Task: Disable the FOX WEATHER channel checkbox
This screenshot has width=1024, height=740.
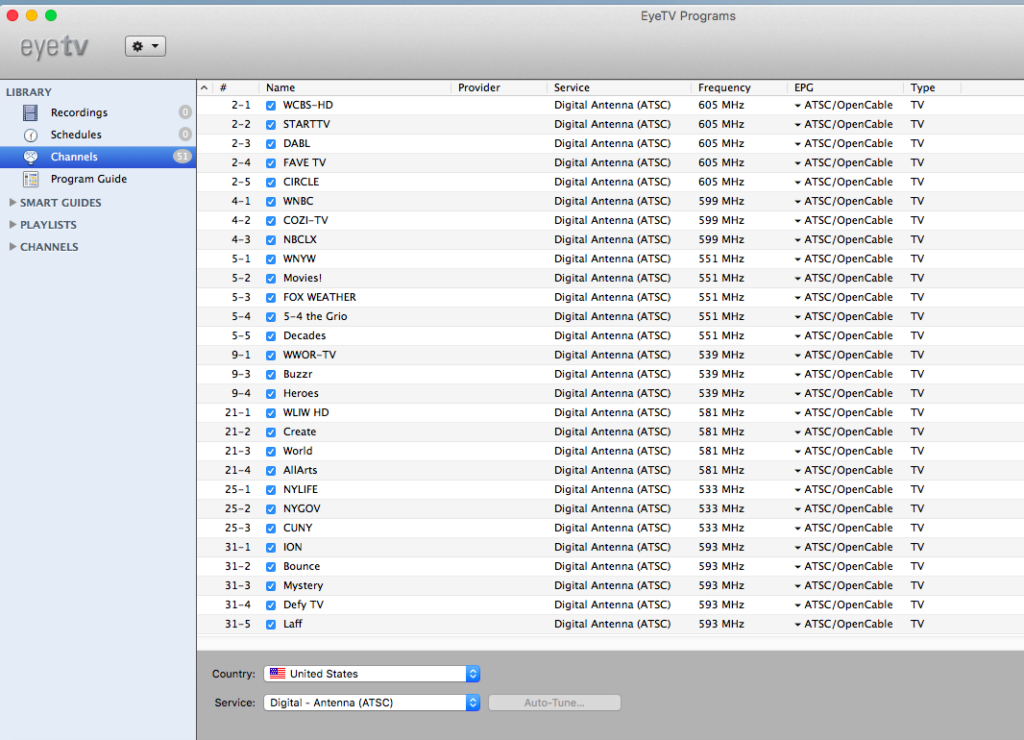Action: [x=271, y=298]
